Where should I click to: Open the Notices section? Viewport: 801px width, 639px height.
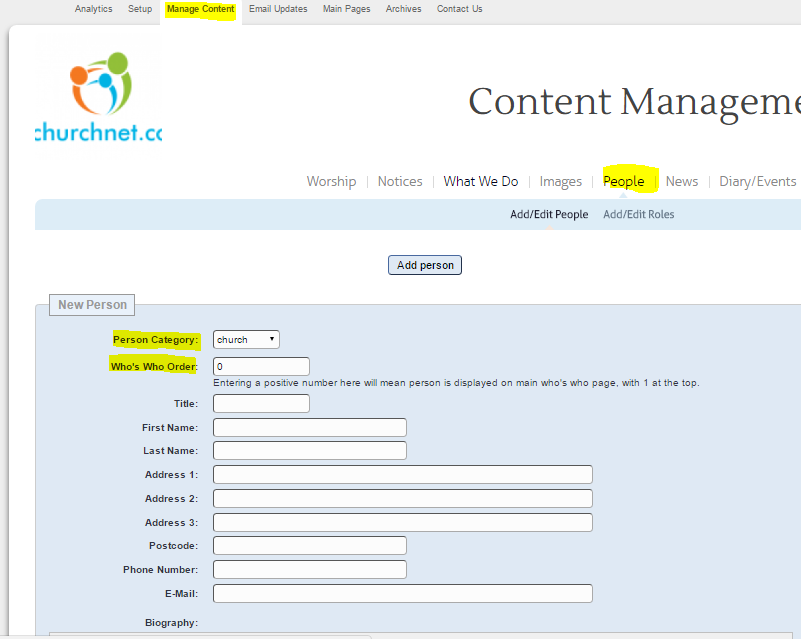[x=399, y=181]
